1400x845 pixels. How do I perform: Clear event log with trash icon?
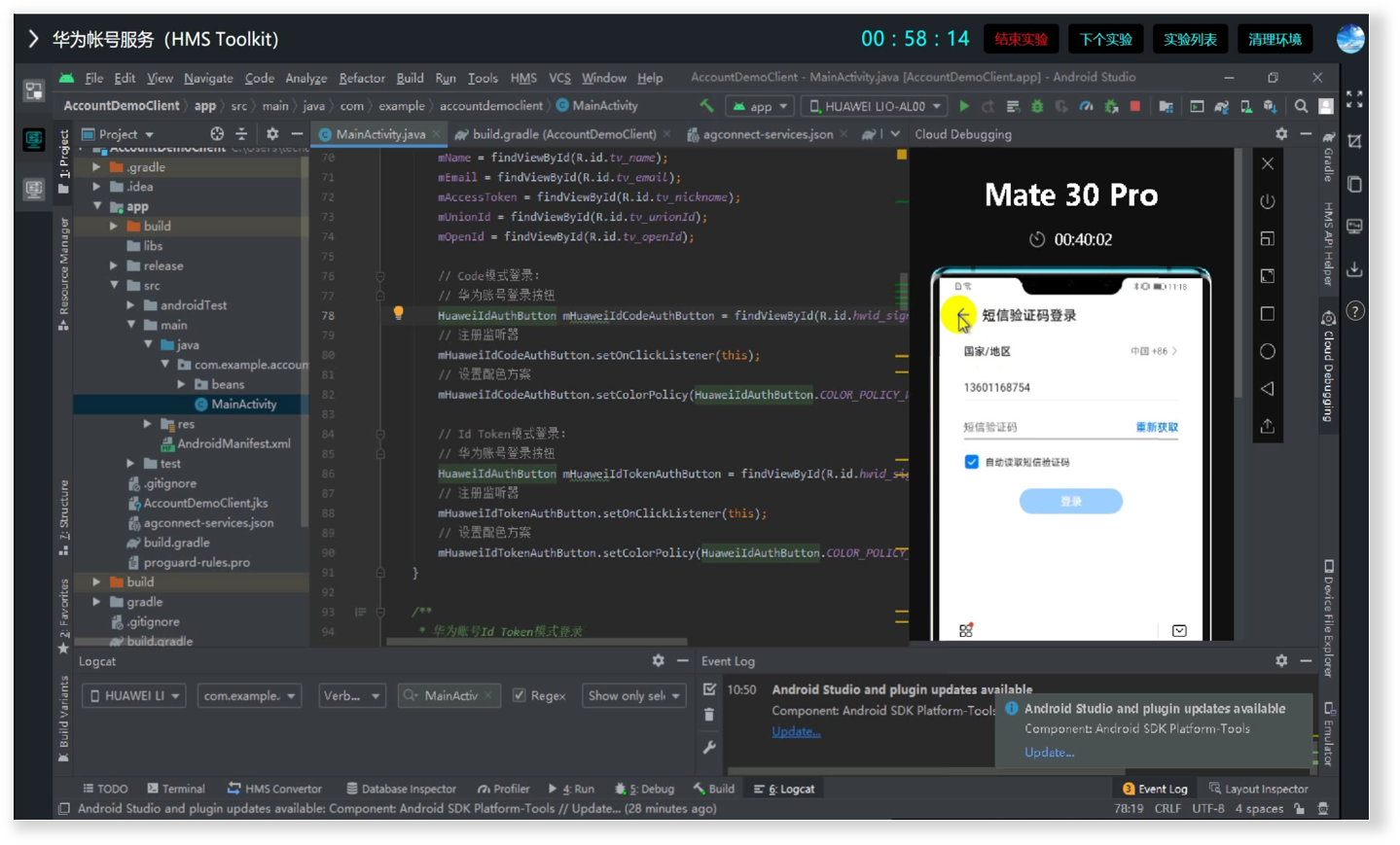click(709, 715)
